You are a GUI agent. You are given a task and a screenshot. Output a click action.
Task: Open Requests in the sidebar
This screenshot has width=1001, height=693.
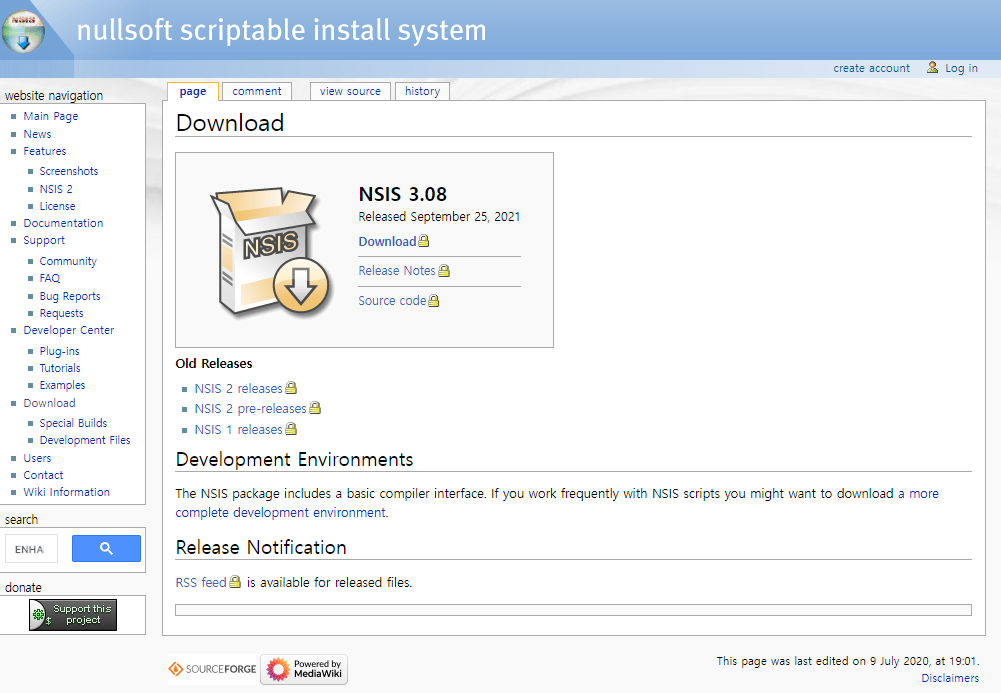point(61,313)
